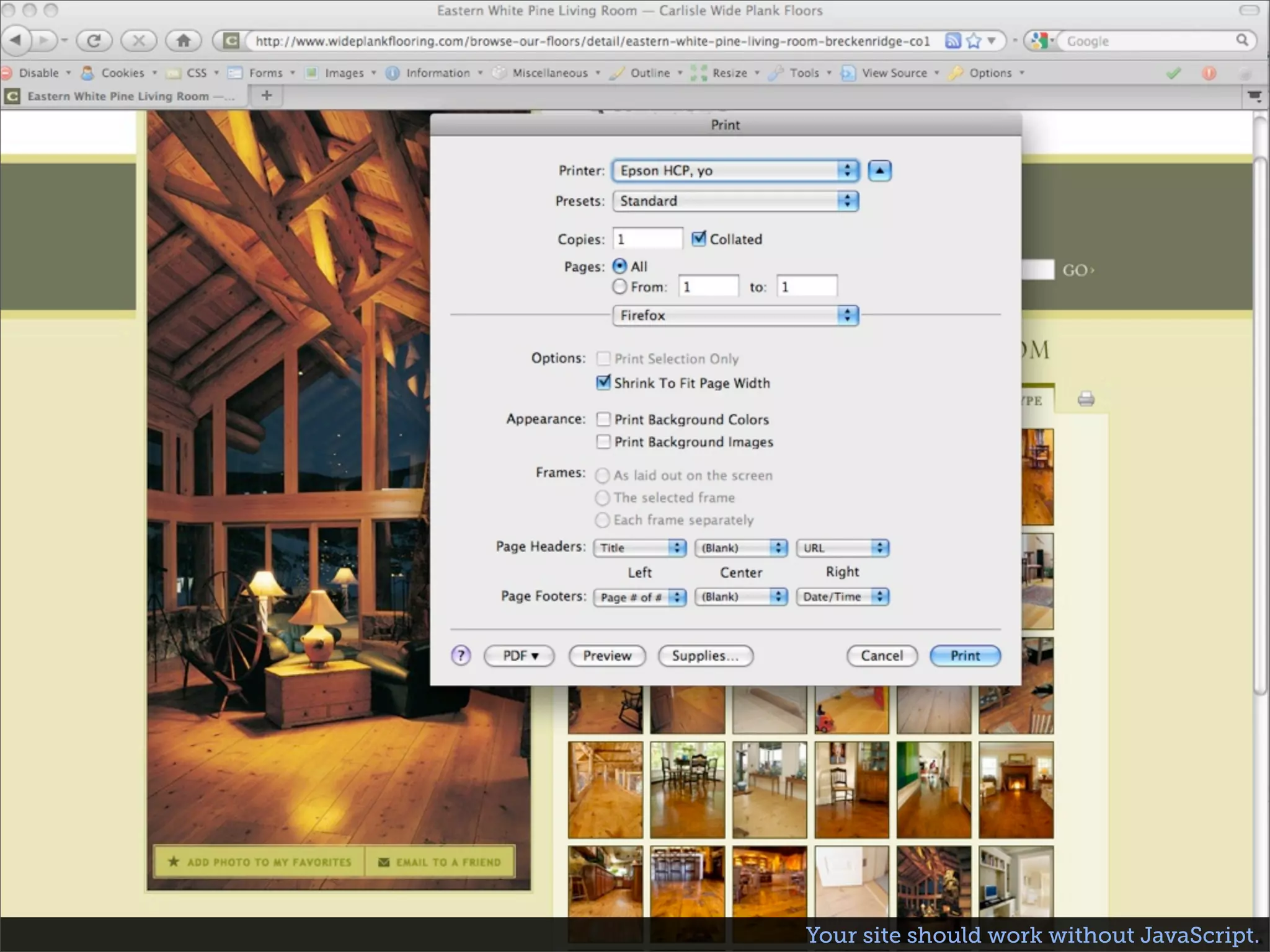Screen dimensions: 1270x952
Task: Click the RSS feed icon in the address bar
Action: pos(952,41)
